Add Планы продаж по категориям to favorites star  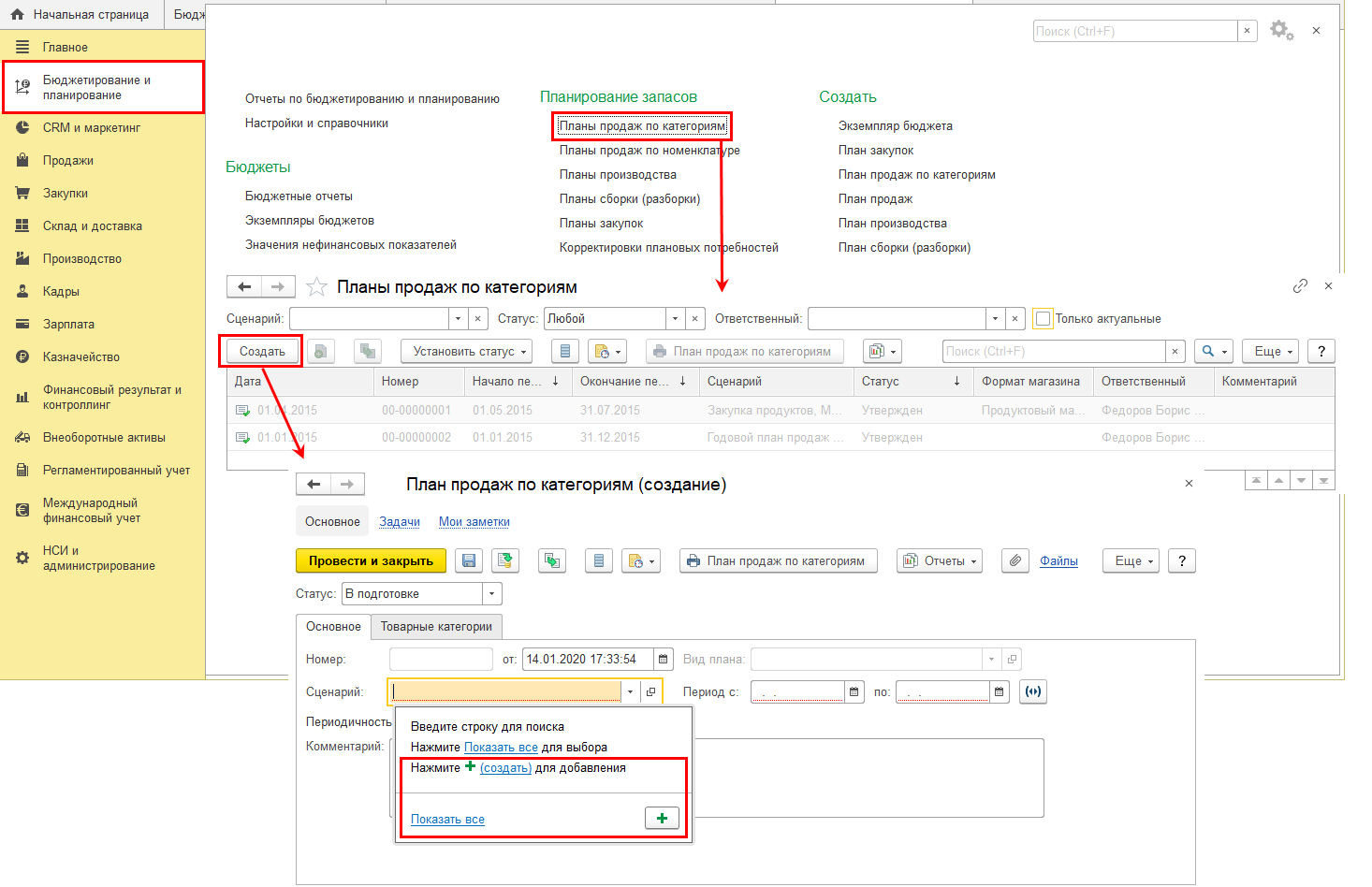317,287
